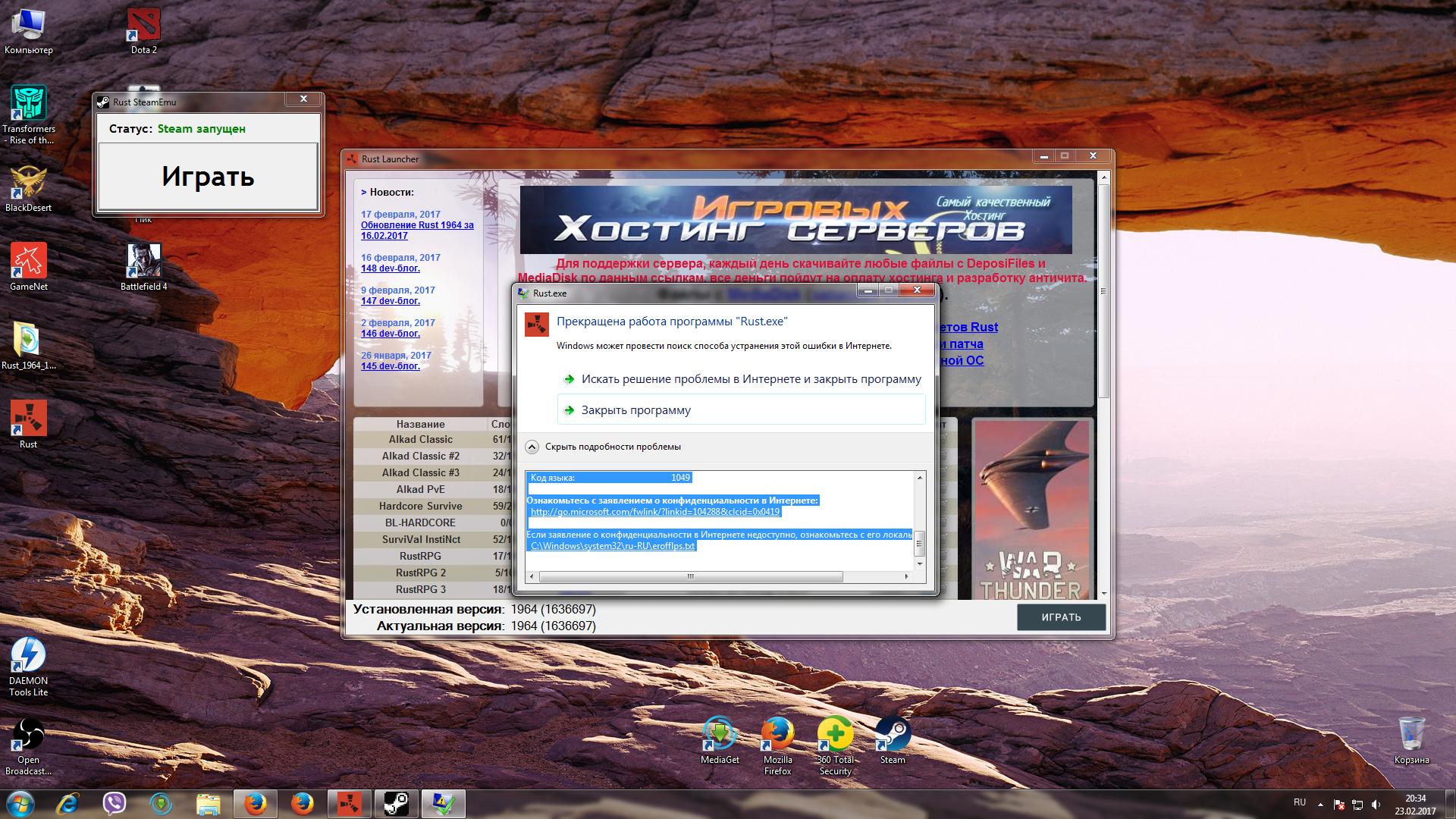
Task: Open the Dota 2 desktop shortcut
Action: click(143, 32)
